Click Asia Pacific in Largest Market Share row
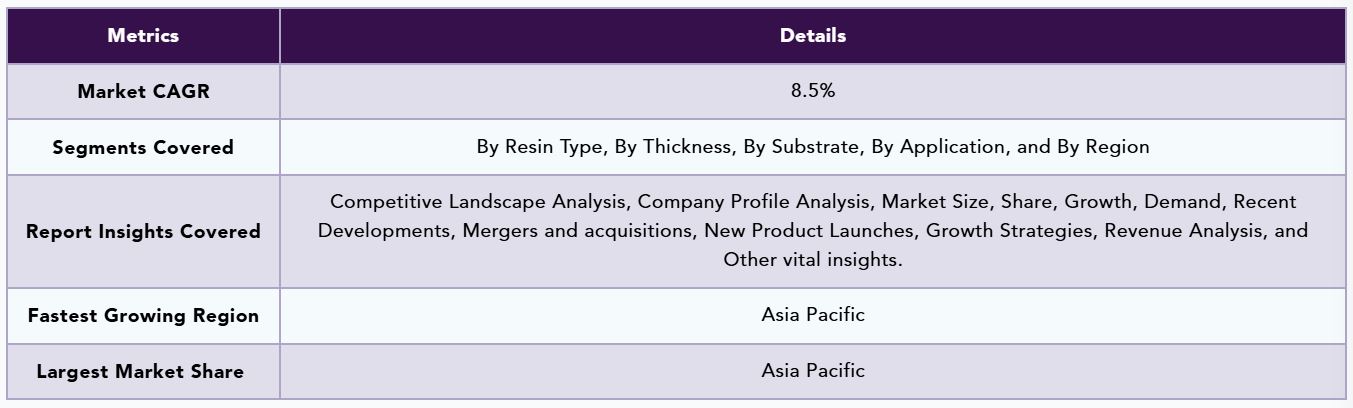 pos(813,371)
